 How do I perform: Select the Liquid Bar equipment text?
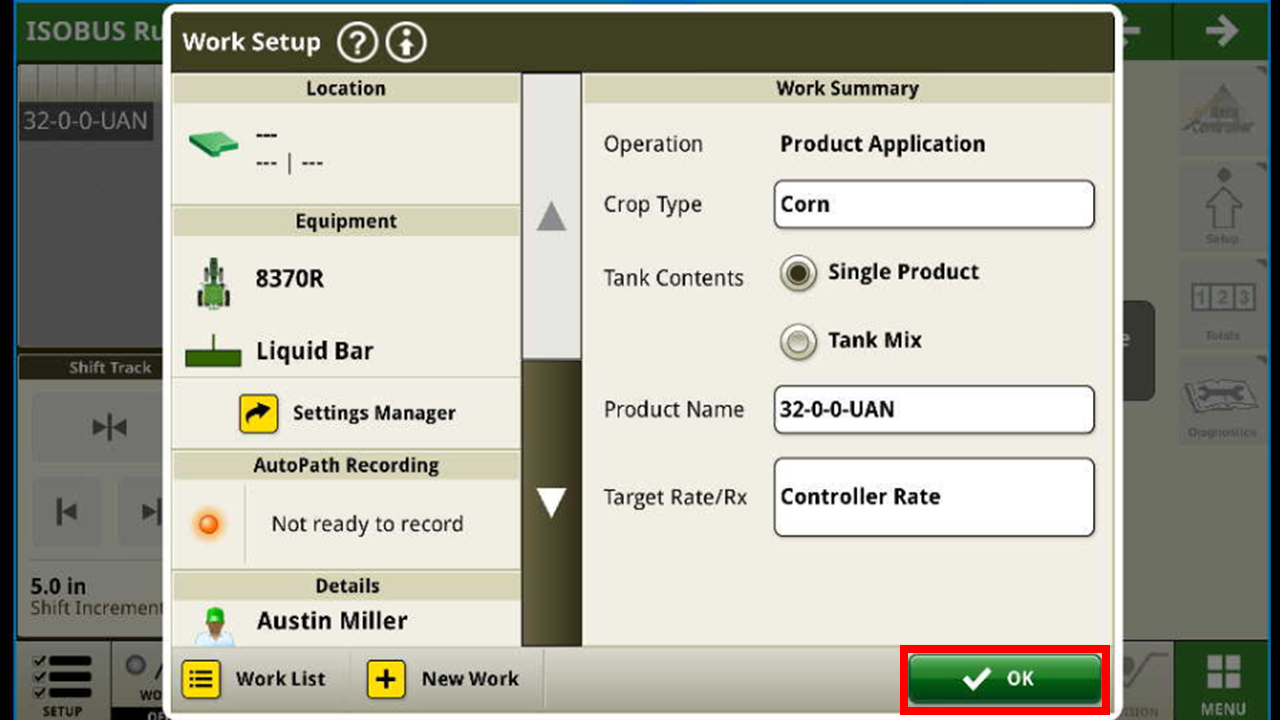[315, 352]
